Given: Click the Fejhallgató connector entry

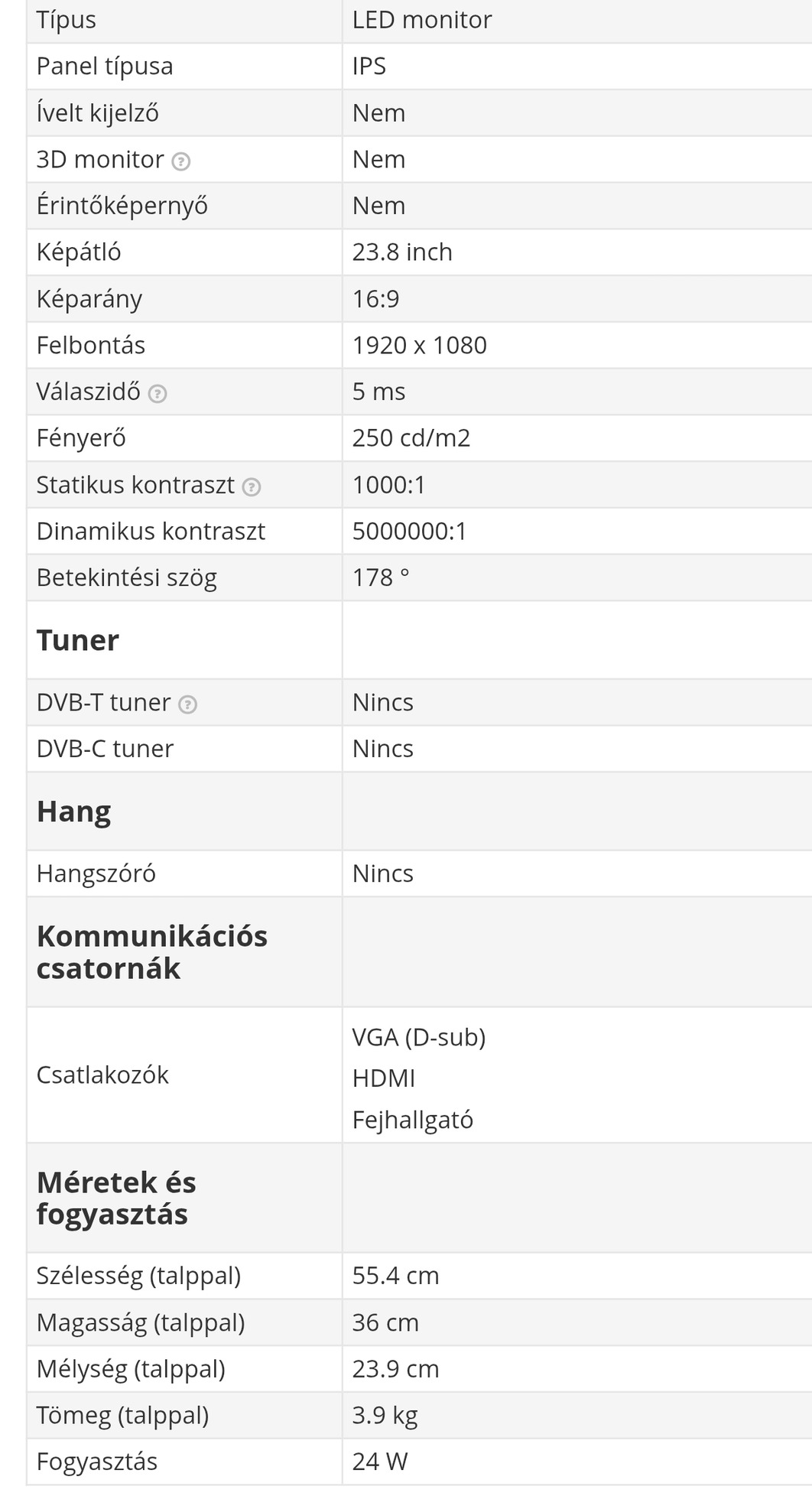Looking at the screenshot, I should point(413,1120).
